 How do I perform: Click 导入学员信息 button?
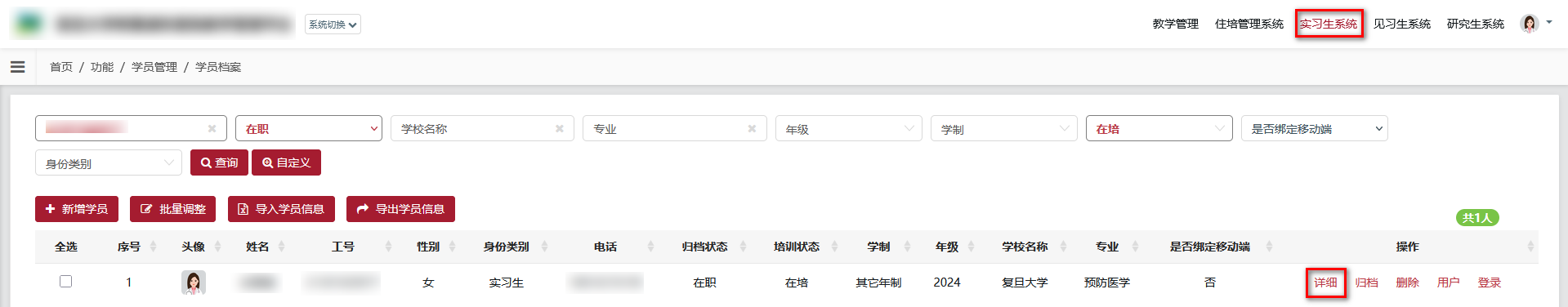pos(281,209)
